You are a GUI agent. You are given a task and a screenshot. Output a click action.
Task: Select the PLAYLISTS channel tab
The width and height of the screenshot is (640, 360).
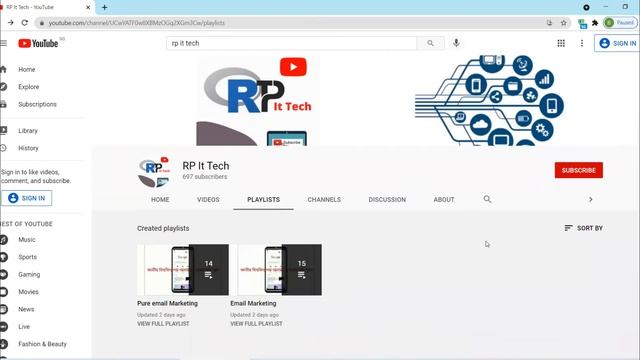[264, 200]
